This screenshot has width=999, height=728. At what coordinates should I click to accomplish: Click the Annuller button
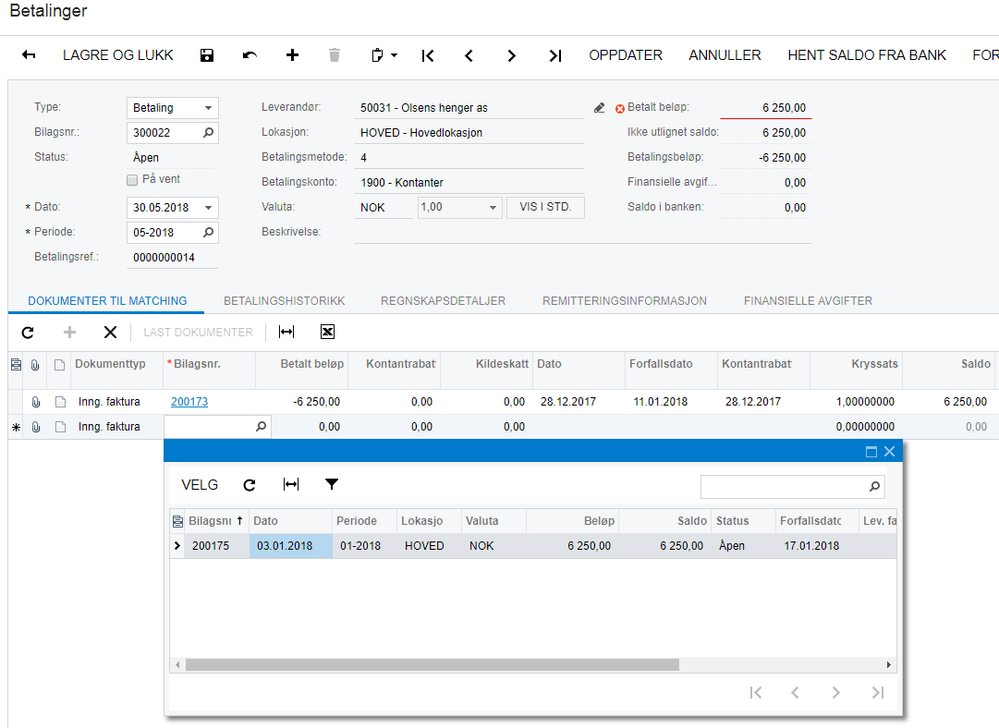(x=724, y=55)
